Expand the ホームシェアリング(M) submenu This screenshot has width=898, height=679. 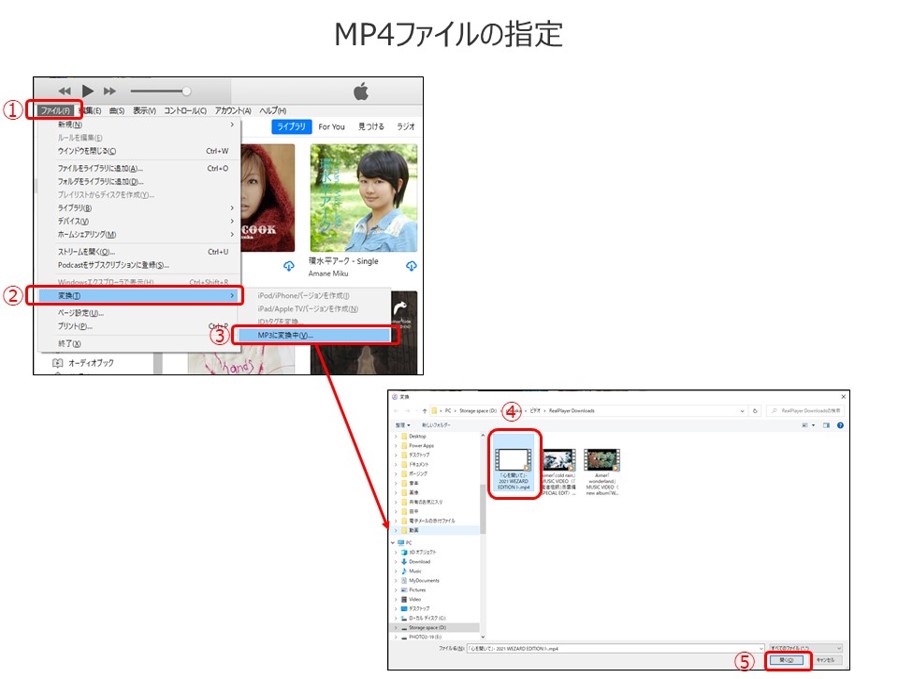(139, 234)
